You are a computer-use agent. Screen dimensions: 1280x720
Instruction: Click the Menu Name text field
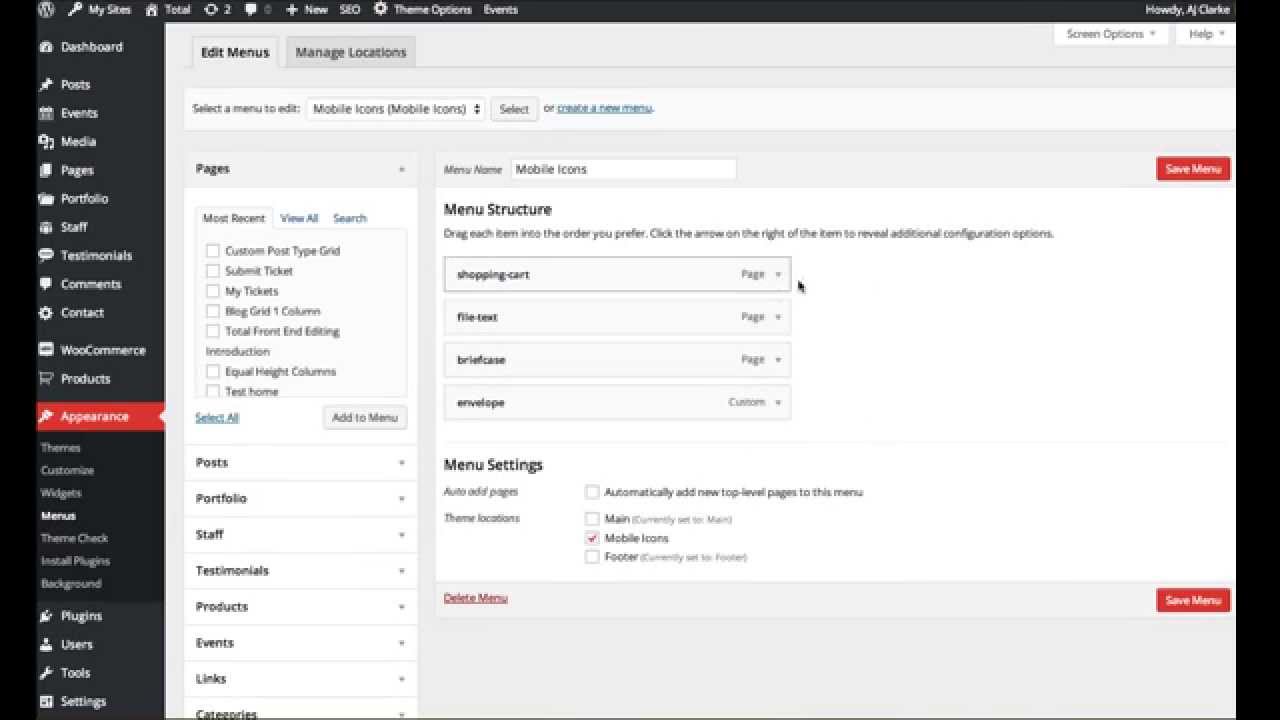[x=623, y=169]
